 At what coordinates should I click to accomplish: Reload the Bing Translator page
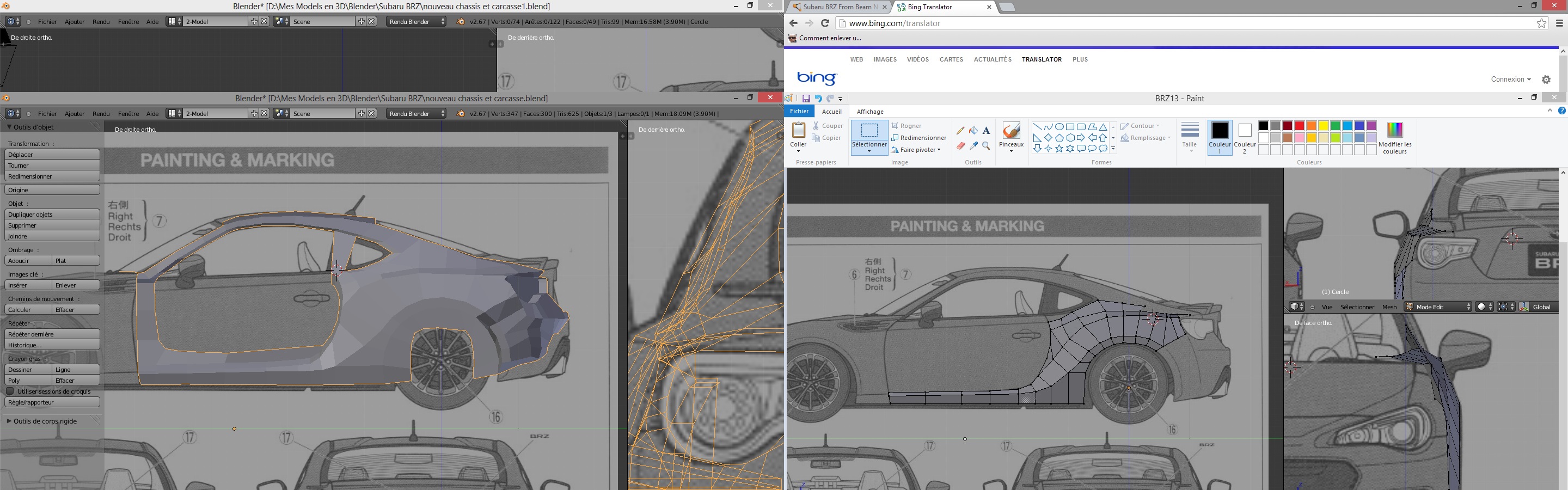825,23
